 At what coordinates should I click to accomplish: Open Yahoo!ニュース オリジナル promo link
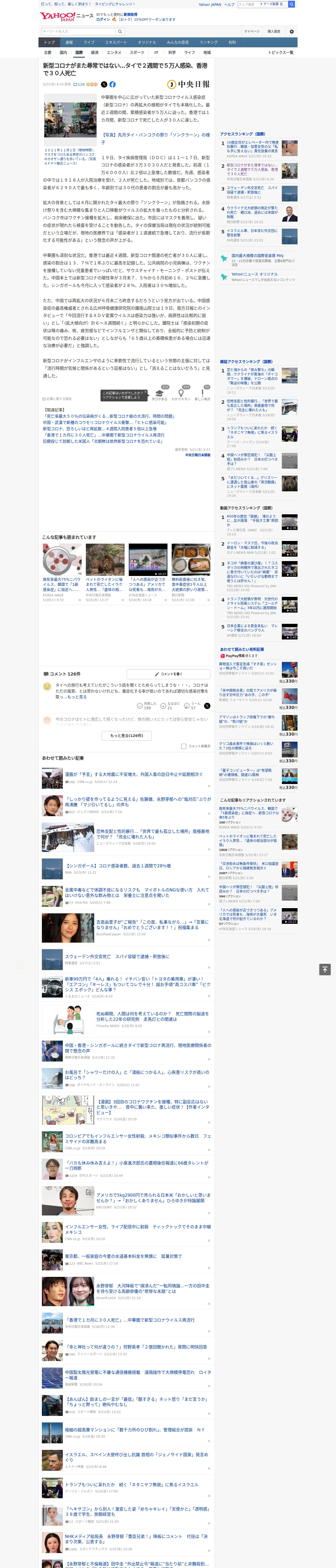click(x=254, y=274)
